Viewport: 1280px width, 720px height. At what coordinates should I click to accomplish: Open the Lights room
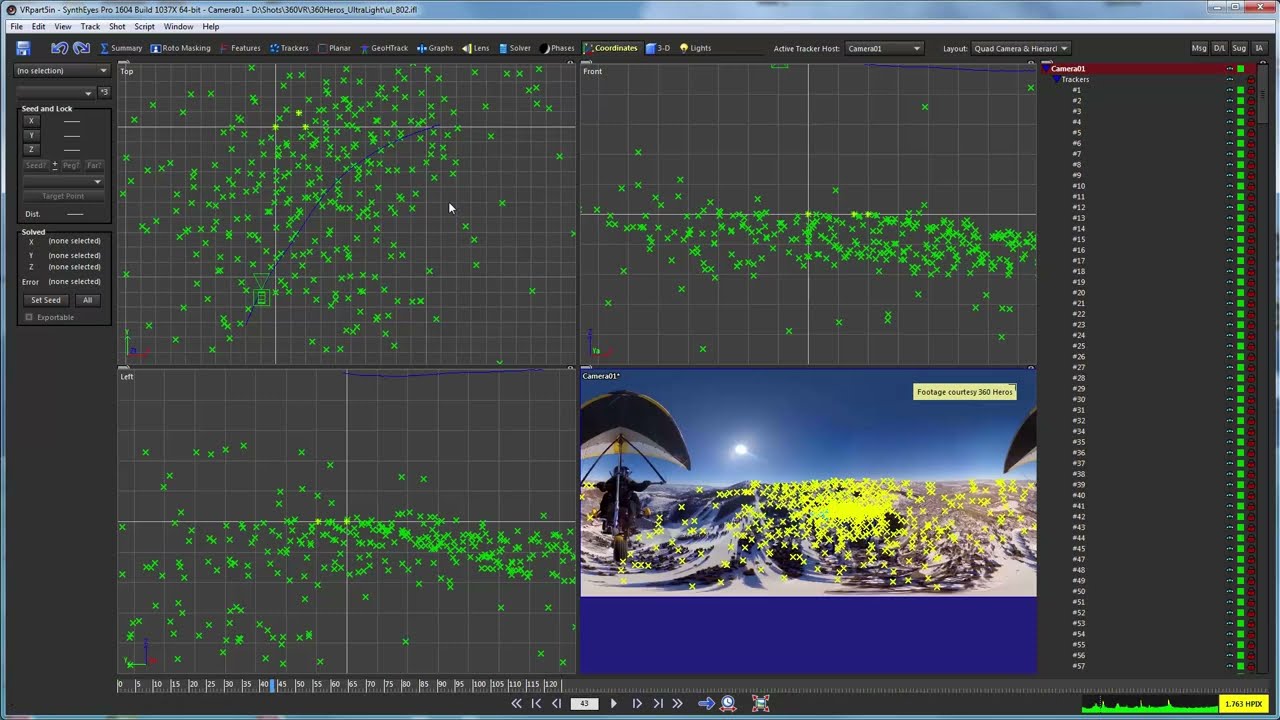pyautogui.click(x=695, y=48)
